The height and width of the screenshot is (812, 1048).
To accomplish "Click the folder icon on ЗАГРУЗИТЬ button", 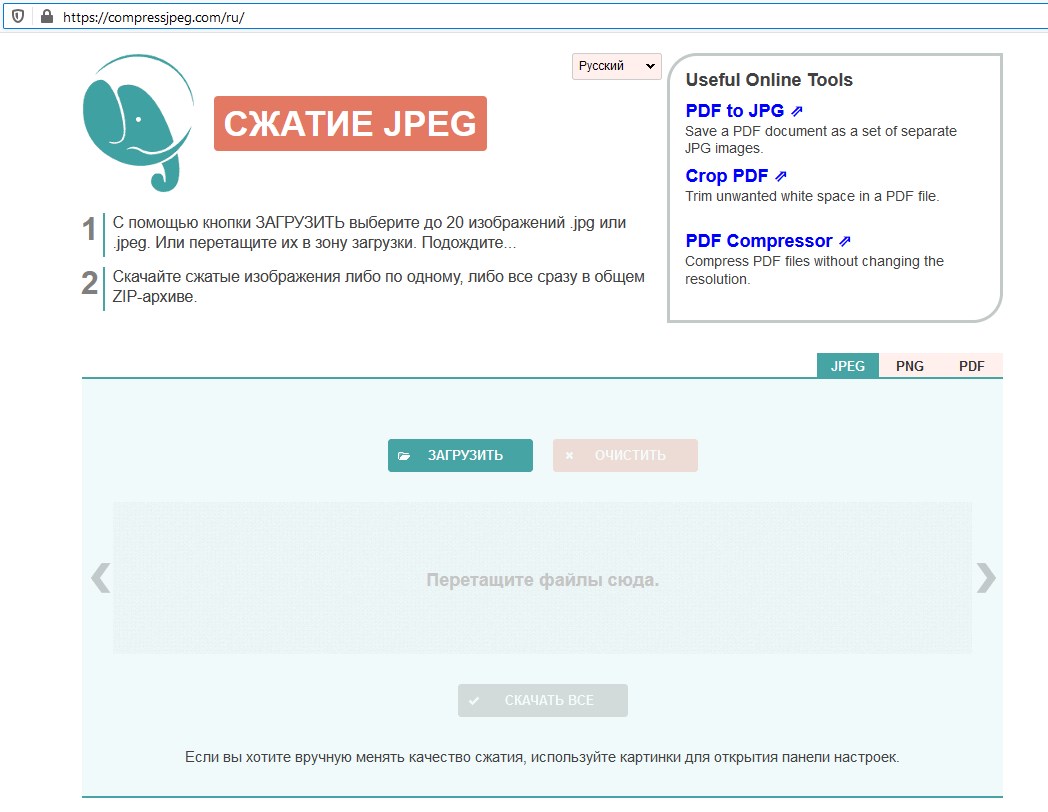I will click(x=404, y=456).
